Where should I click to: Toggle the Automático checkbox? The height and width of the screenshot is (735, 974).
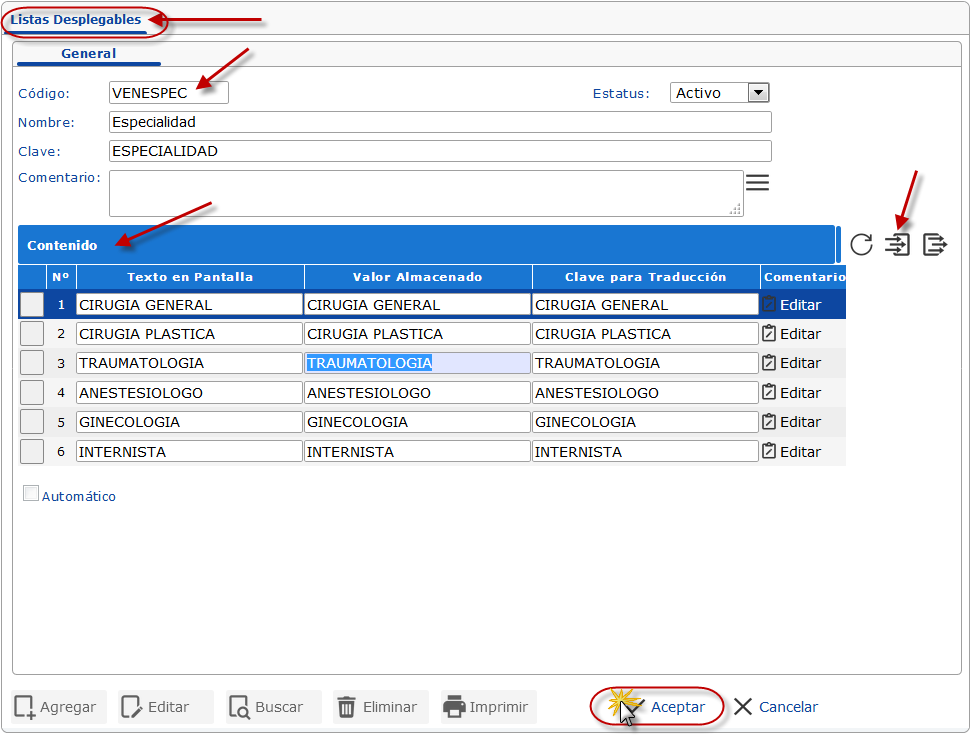pos(31,493)
